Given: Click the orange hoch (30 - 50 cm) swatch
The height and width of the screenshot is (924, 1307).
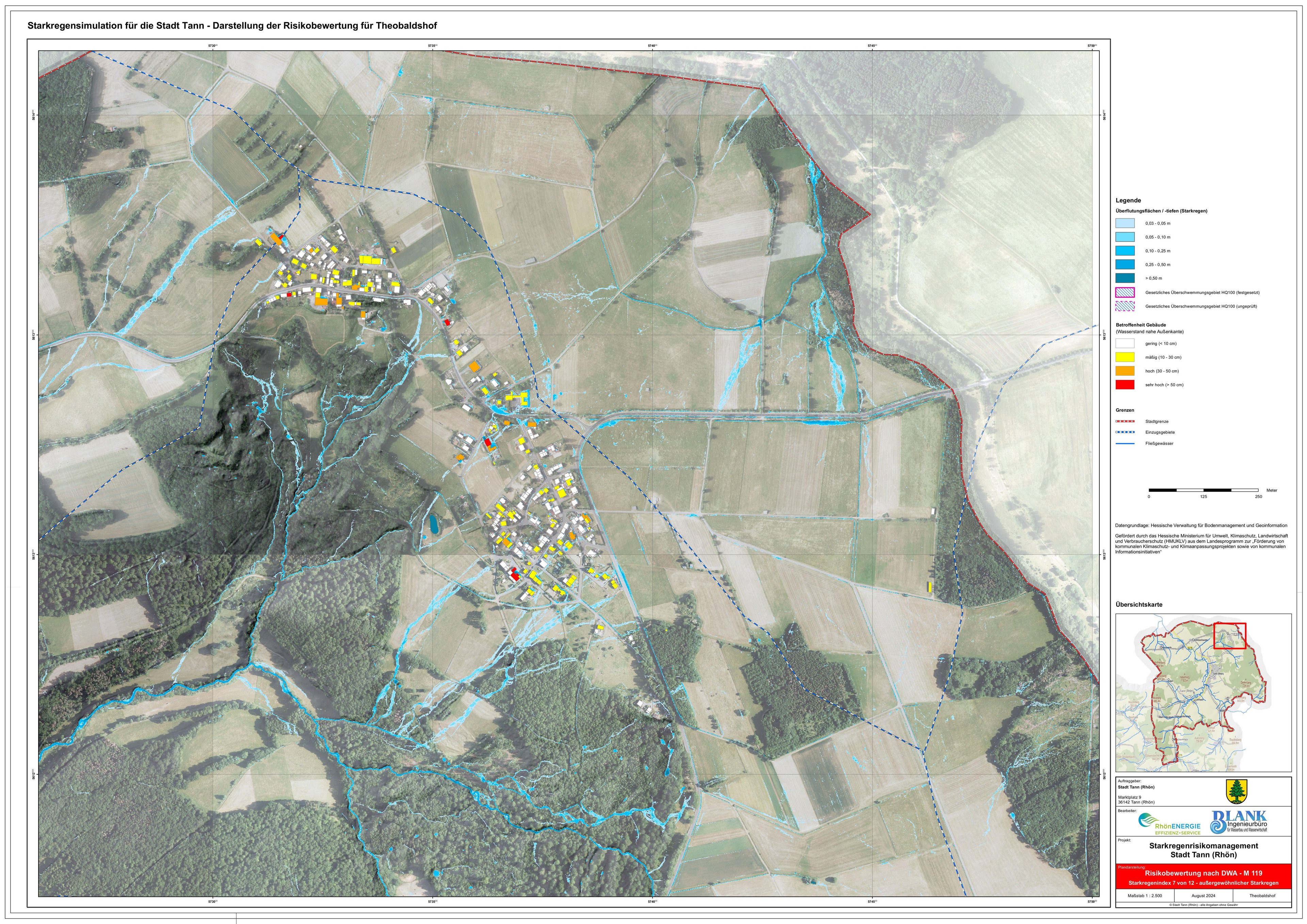Looking at the screenshot, I should 1125,371.
